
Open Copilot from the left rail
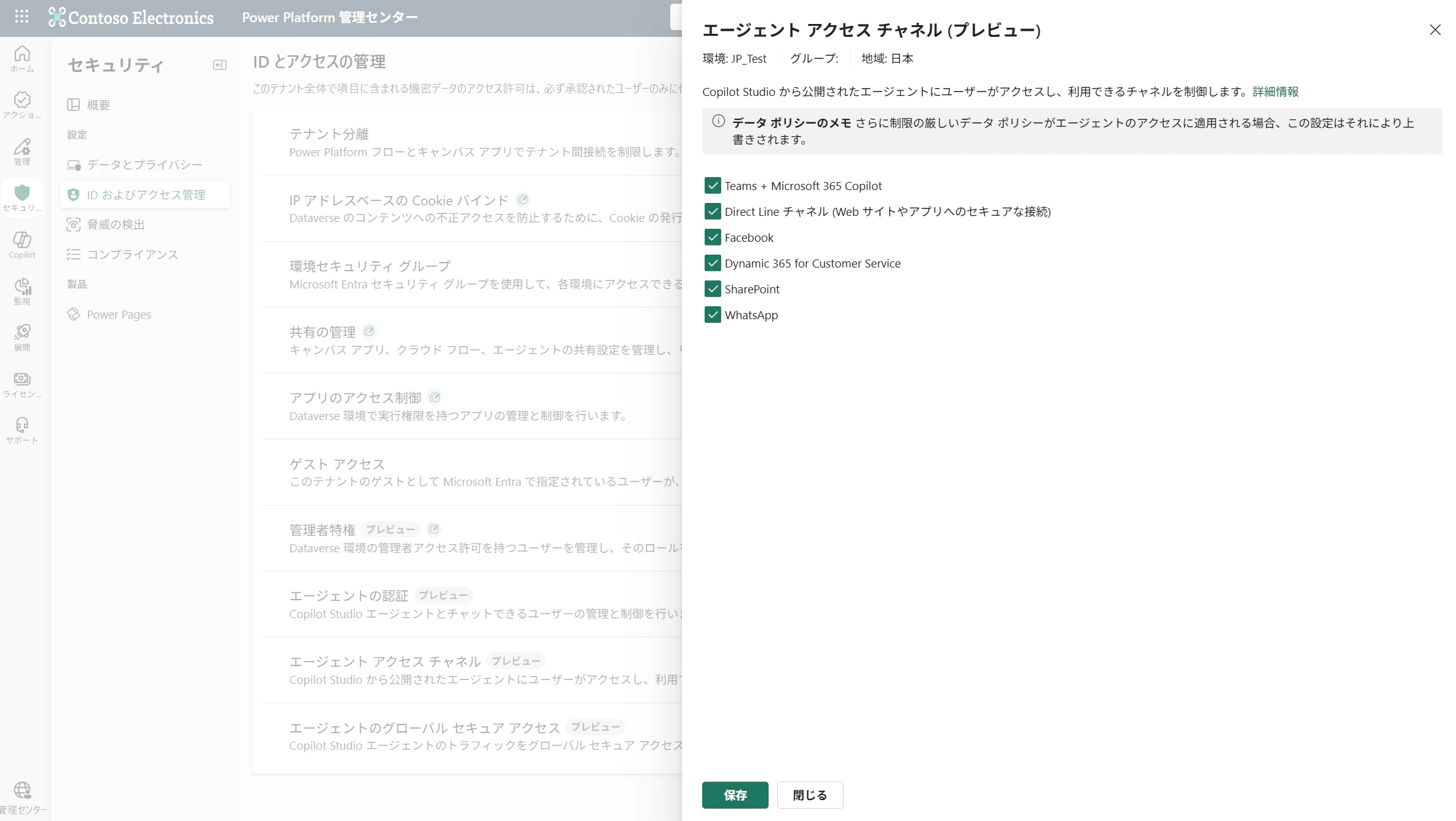[22, 245]
